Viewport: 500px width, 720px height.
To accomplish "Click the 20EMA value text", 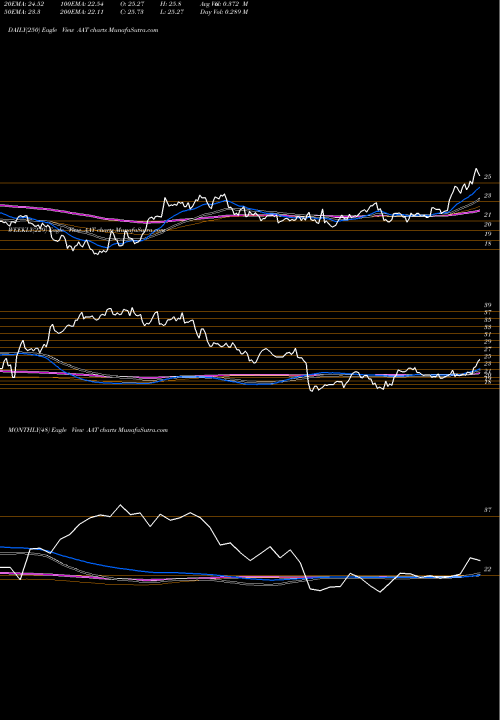I will (x=22, y=4).
